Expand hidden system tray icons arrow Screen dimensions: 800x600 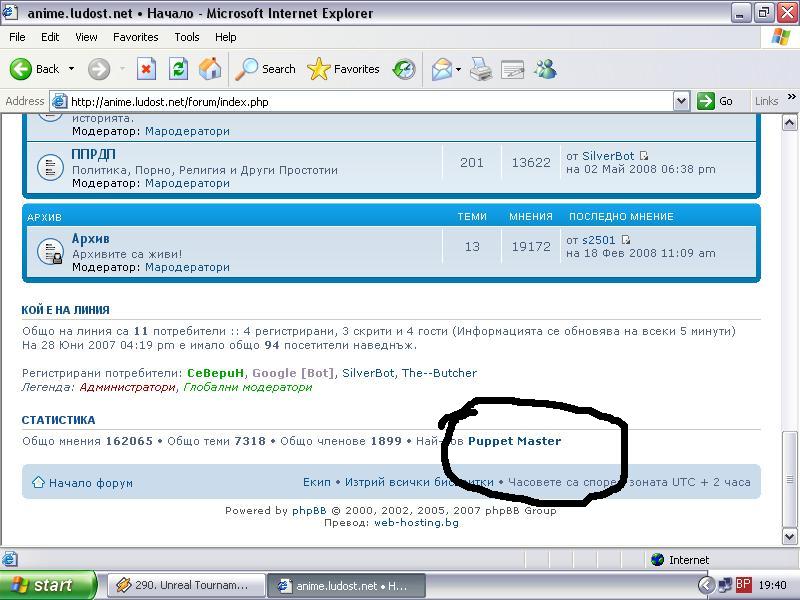pyautogui.click(x=706, y=585)
